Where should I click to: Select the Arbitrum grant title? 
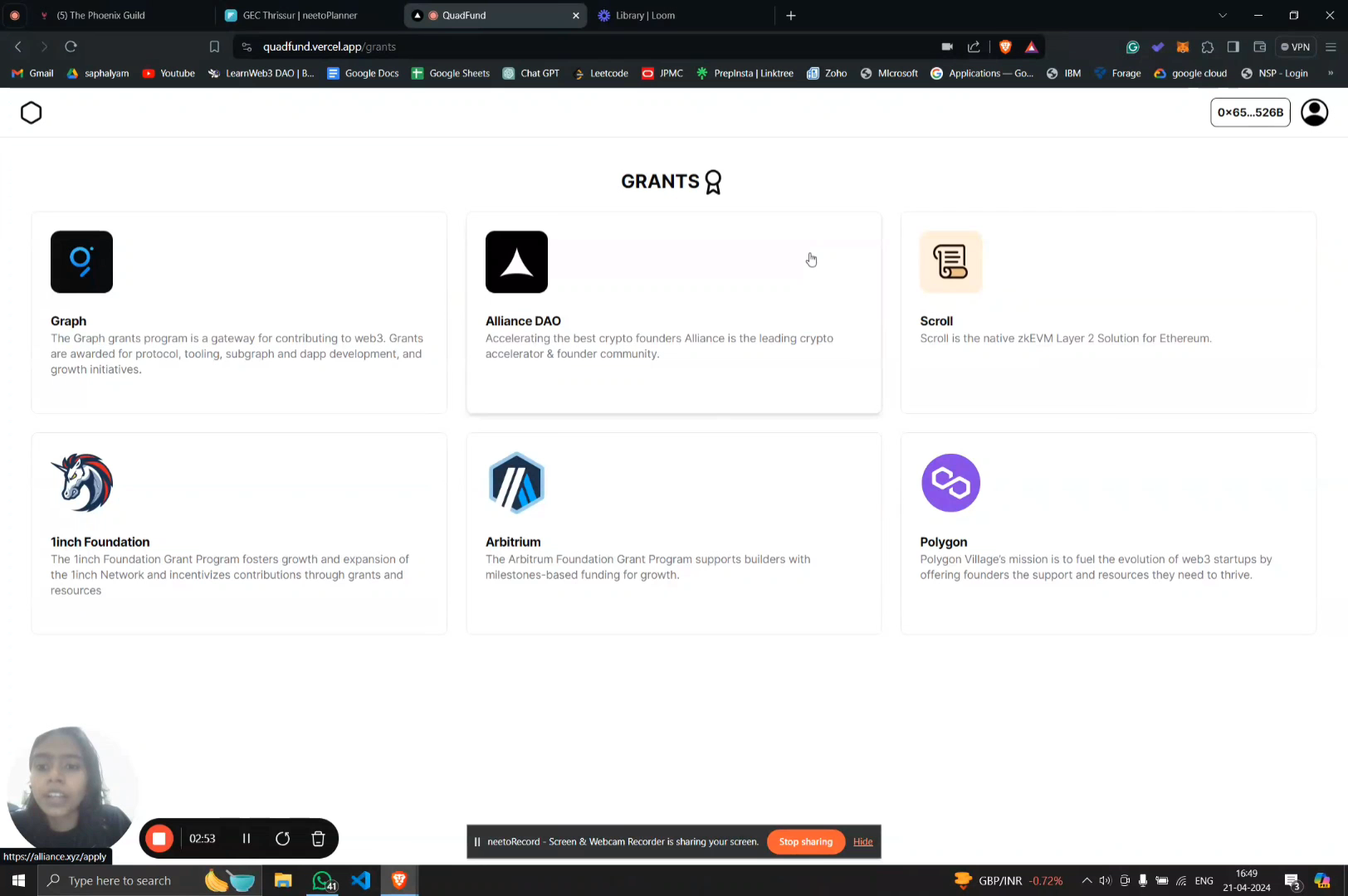point(513,542)
